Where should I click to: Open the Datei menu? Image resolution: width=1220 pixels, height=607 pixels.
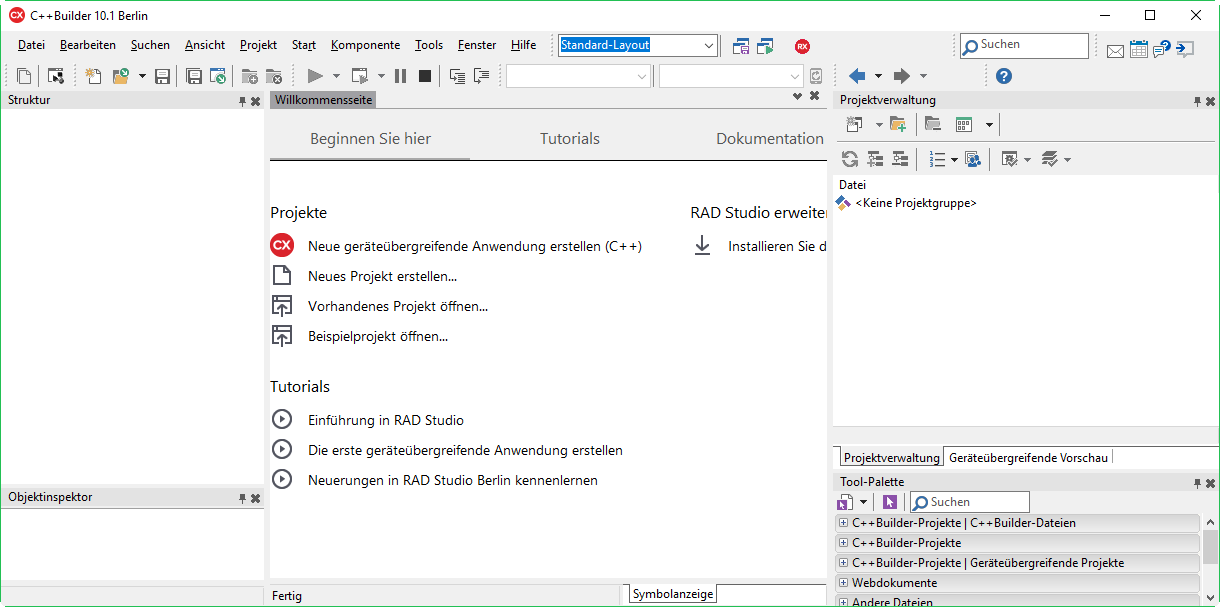pos(31,45)
